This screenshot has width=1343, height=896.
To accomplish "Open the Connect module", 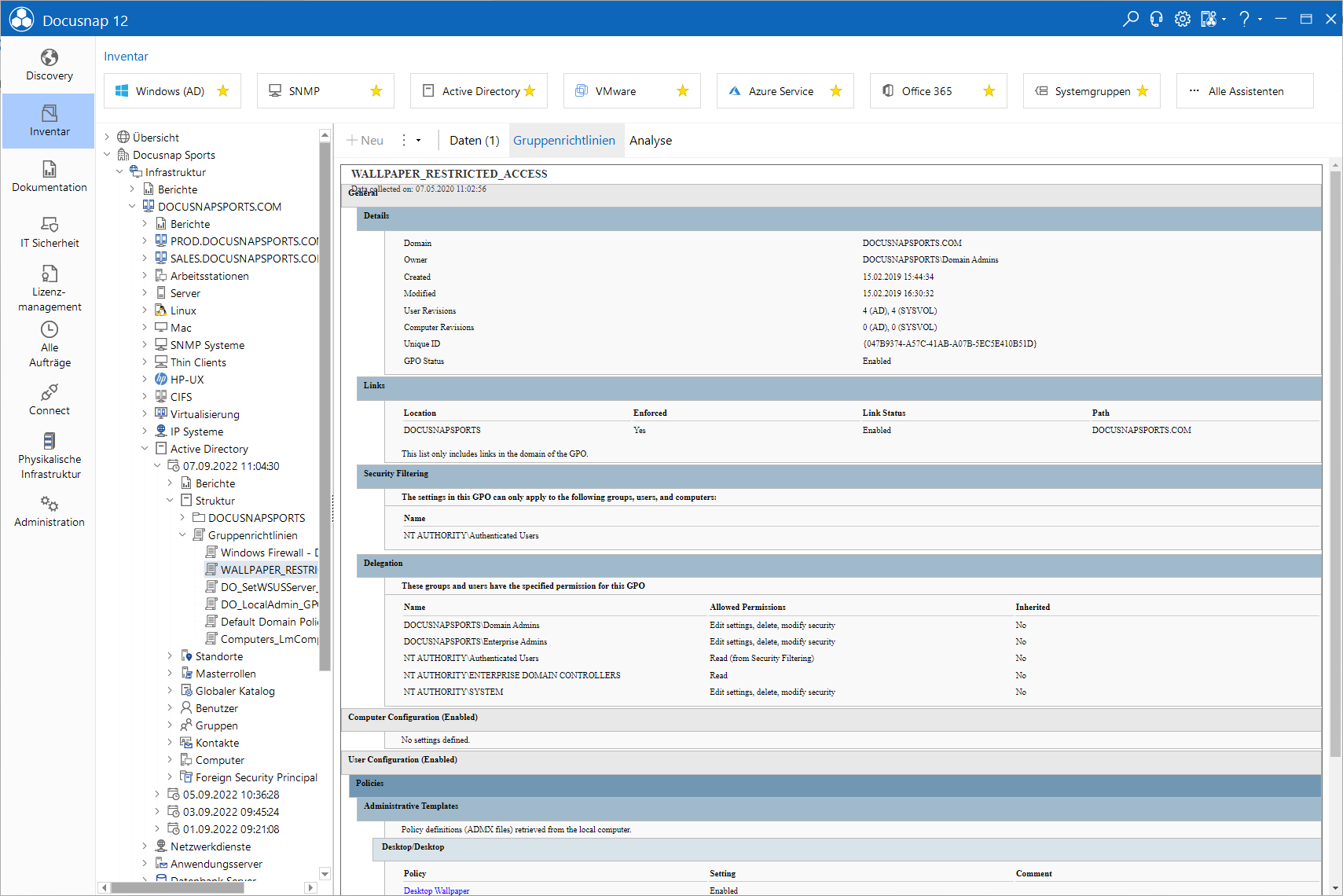I will tap(49, 400).
